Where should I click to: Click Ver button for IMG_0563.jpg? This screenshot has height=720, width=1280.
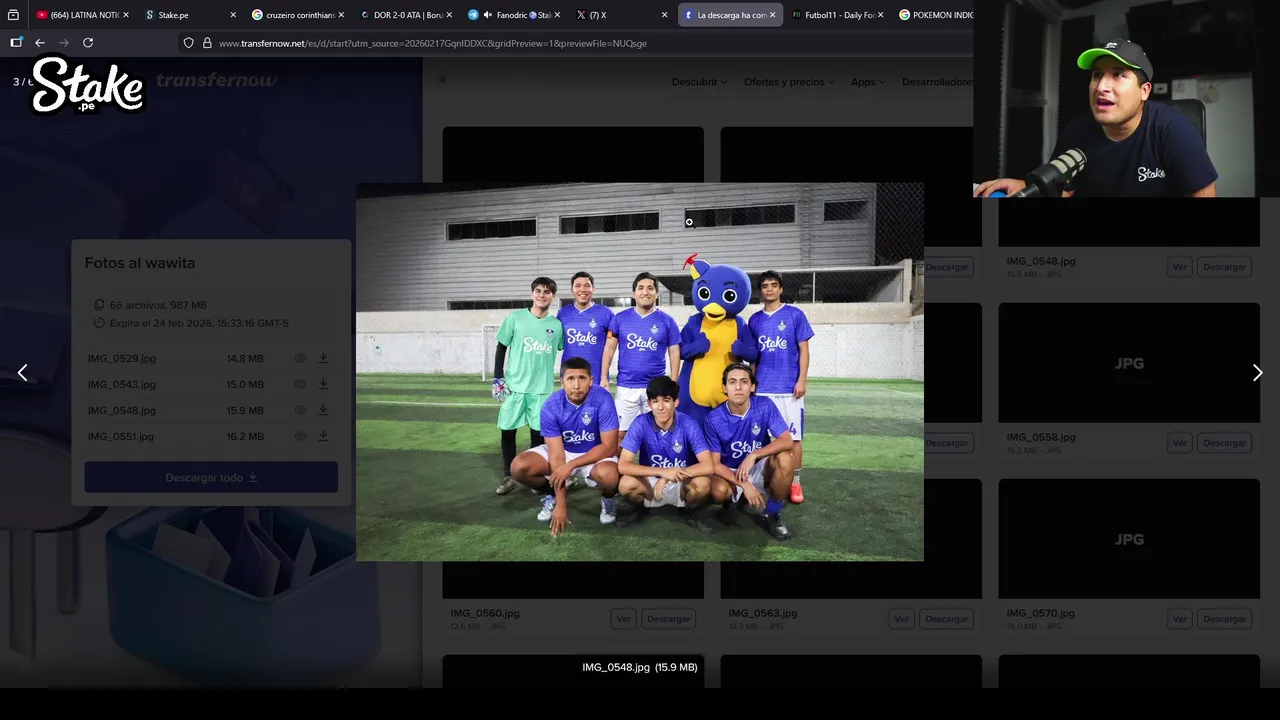tap(901, 619)
